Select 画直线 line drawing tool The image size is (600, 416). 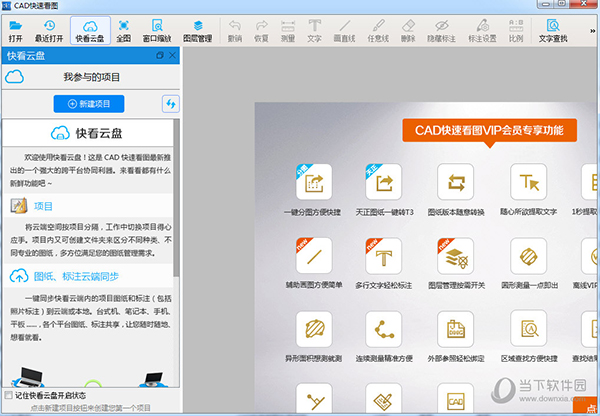click(x=344, y=31)
